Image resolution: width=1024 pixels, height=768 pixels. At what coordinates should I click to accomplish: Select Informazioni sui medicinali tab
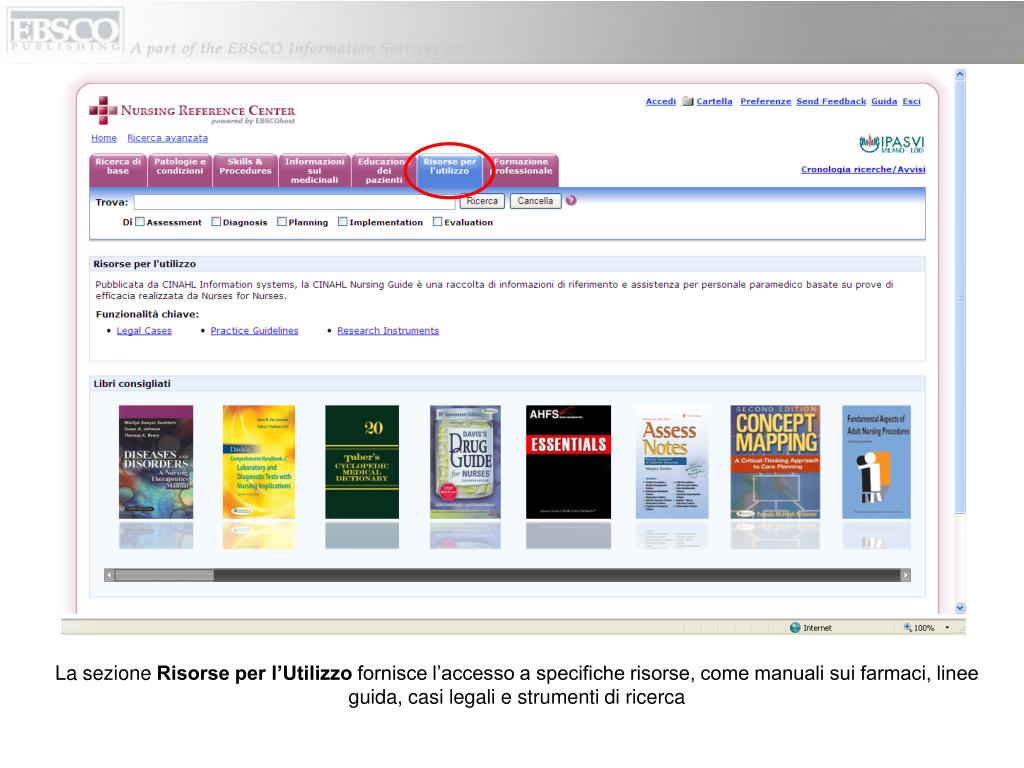pos(314,170)
